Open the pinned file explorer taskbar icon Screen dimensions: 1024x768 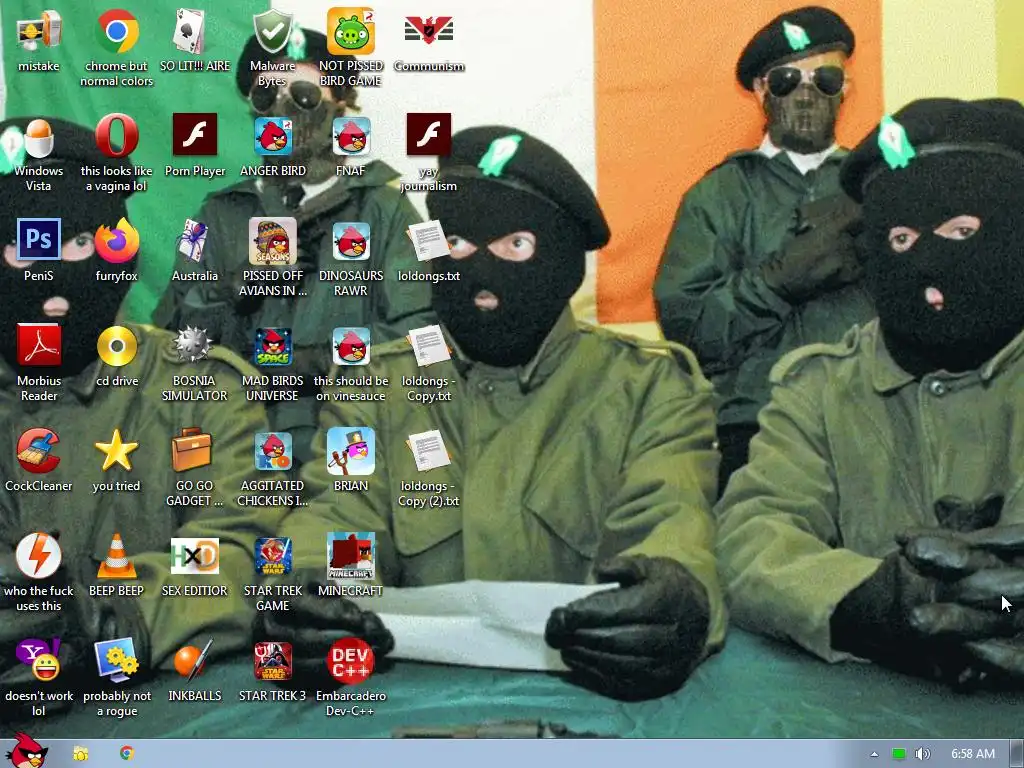point(80,754)
